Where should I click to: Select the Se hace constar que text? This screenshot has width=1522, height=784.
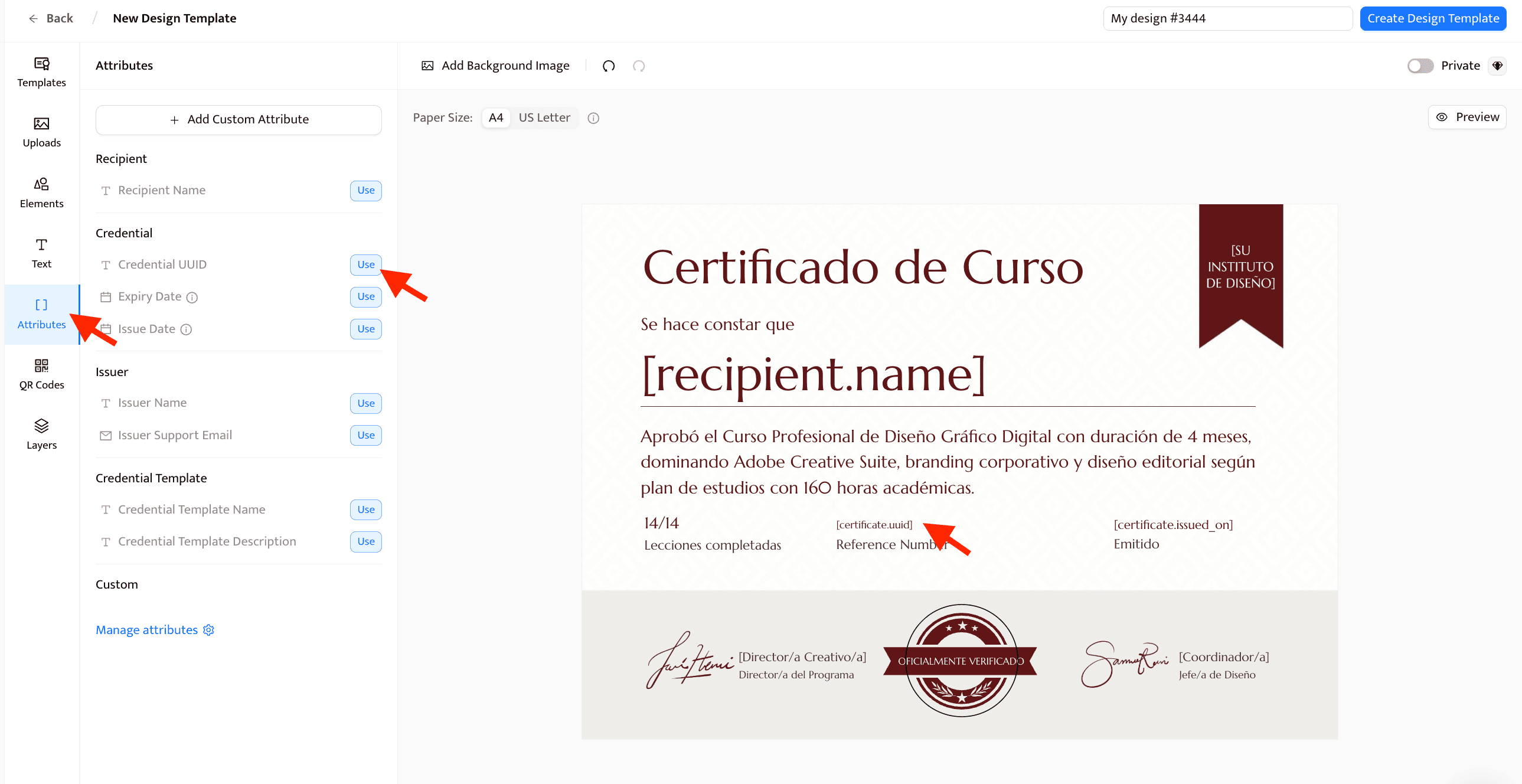click(x=717, y=324)
